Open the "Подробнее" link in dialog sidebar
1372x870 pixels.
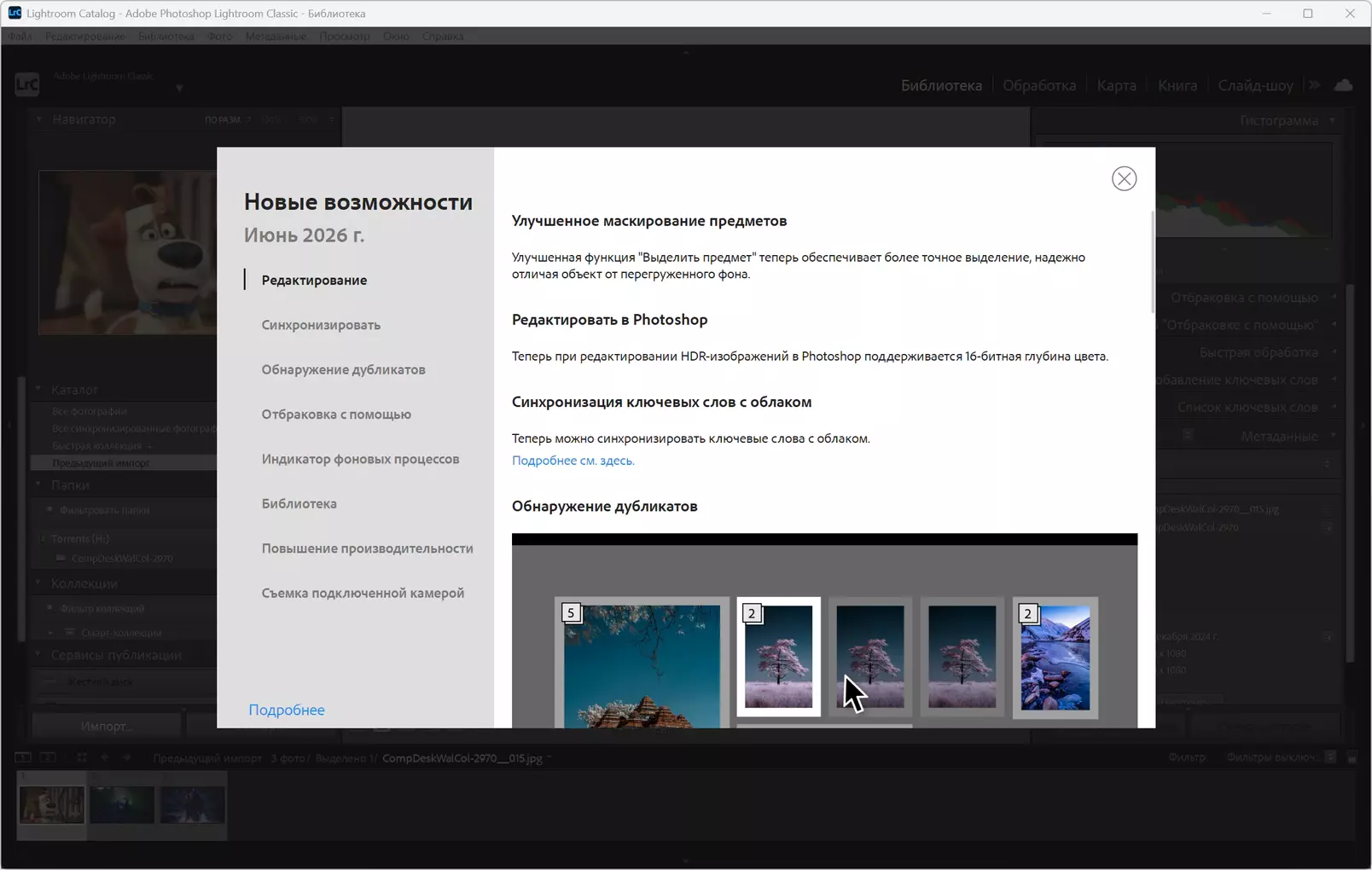coord(287,710)
